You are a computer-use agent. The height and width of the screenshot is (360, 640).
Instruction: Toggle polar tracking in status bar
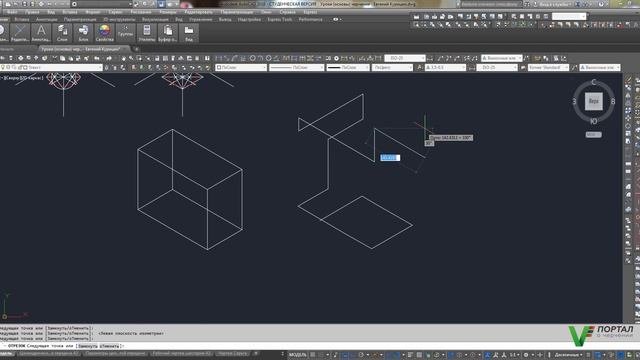362,355
